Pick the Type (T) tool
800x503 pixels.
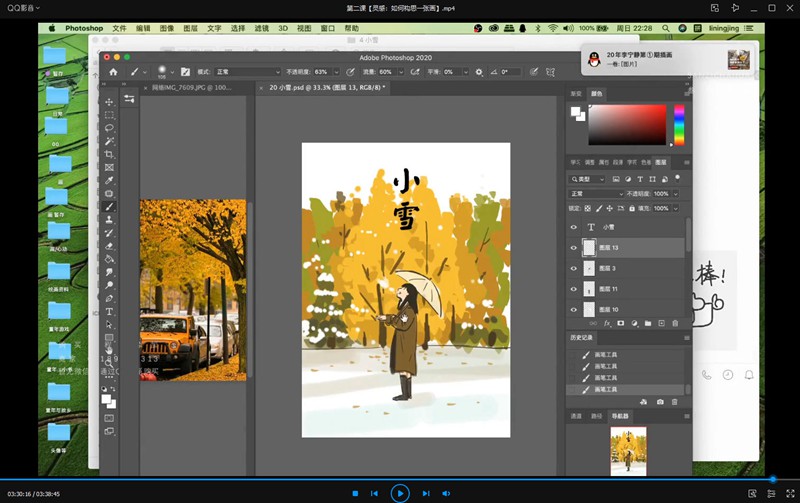[109, 311]
